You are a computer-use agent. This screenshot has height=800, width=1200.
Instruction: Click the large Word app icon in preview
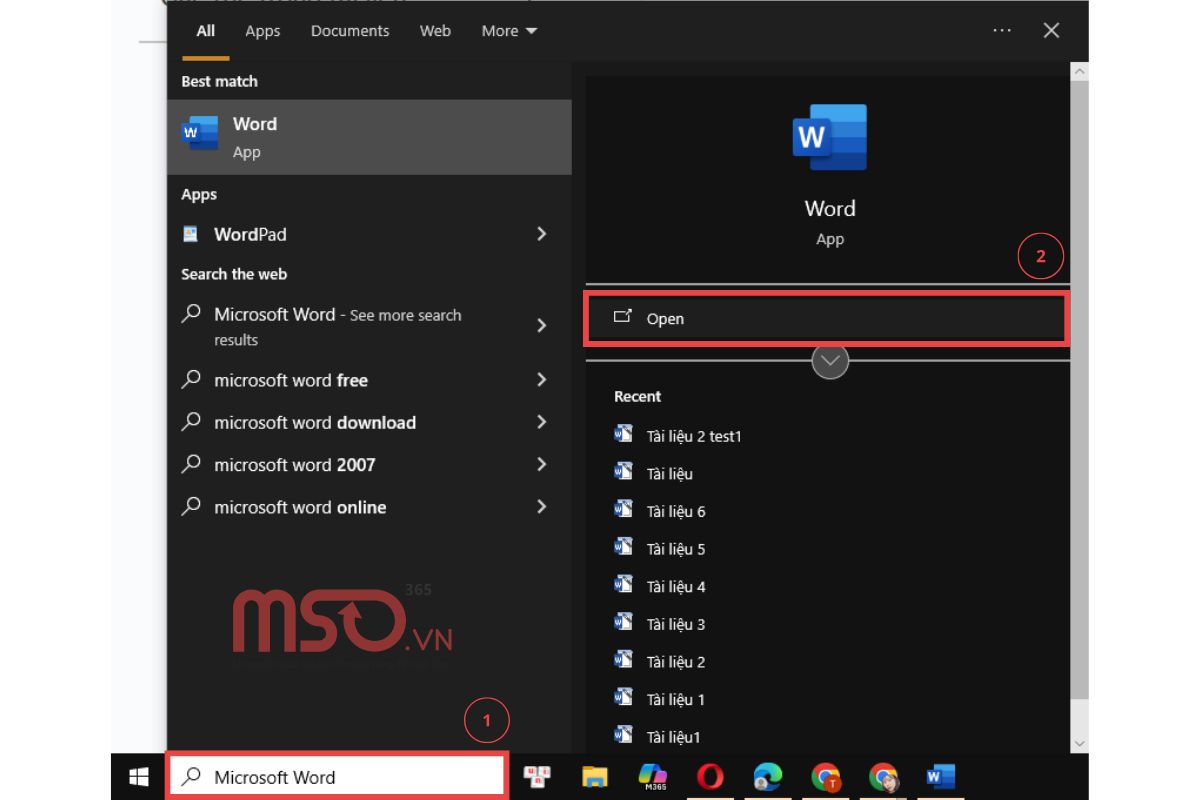(829, 137)
